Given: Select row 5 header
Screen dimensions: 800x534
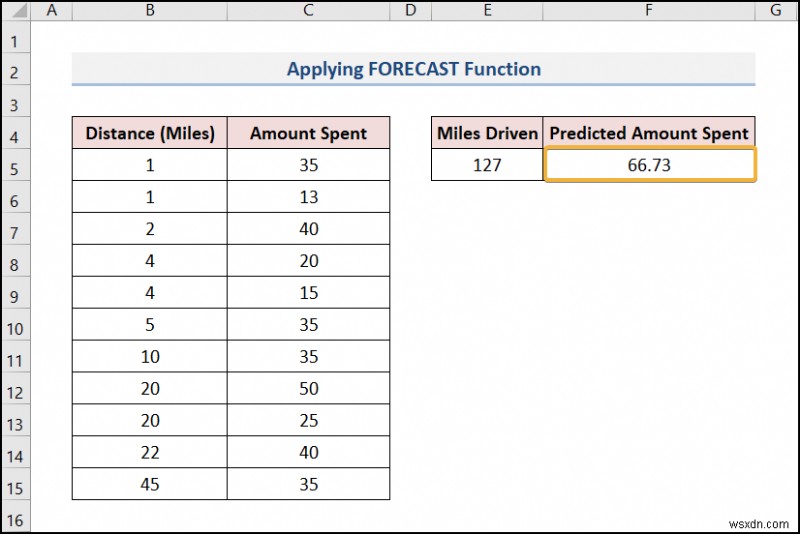Looking at the screenshot, I should pyautogui.click(x=16, y=165).
